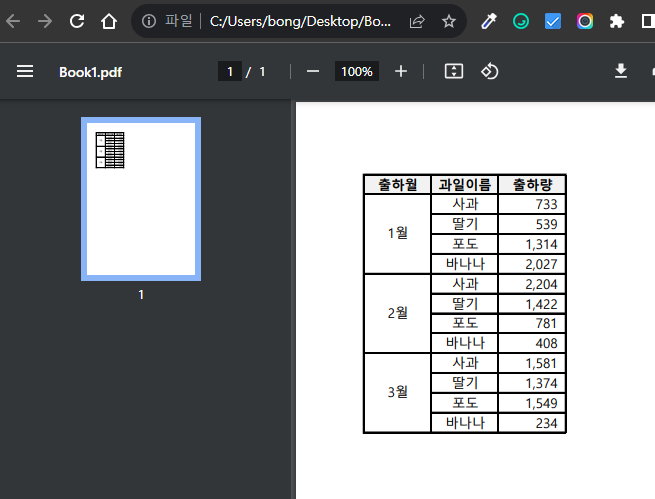
Task: Click 딸기 in the 1,374 row
Action: [x=465, y=383]
